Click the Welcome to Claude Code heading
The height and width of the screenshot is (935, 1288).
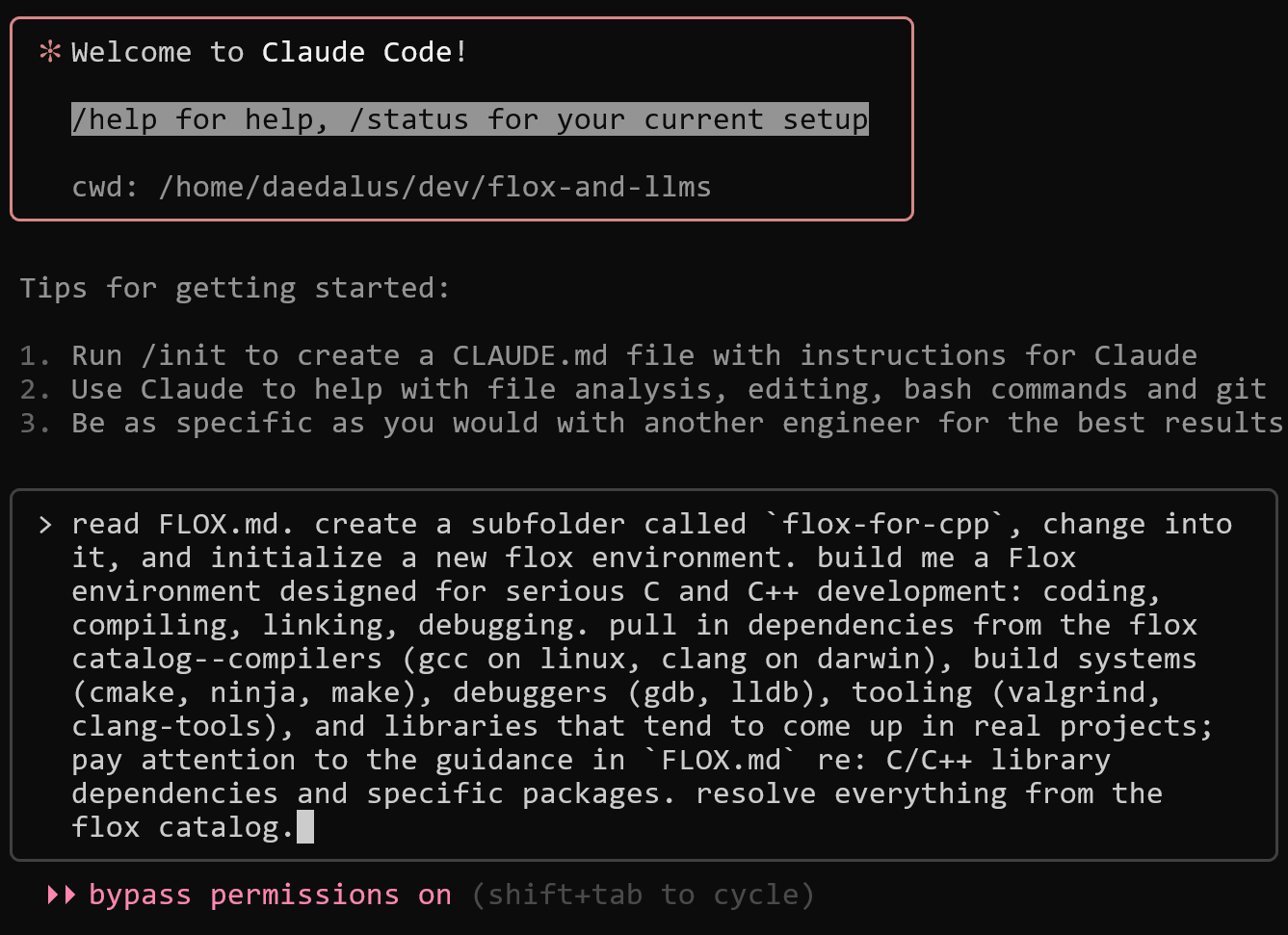coord(270,52)
